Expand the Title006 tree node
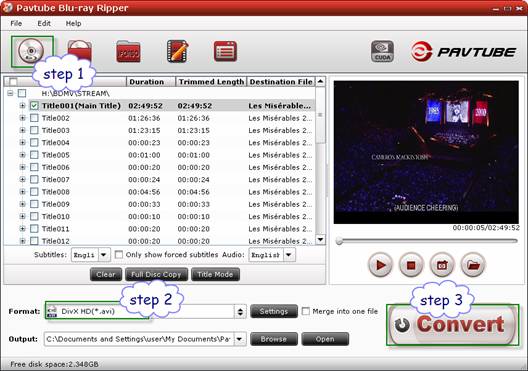The width and height of the screenshot is (528, 371). click(x=22, y=167)
